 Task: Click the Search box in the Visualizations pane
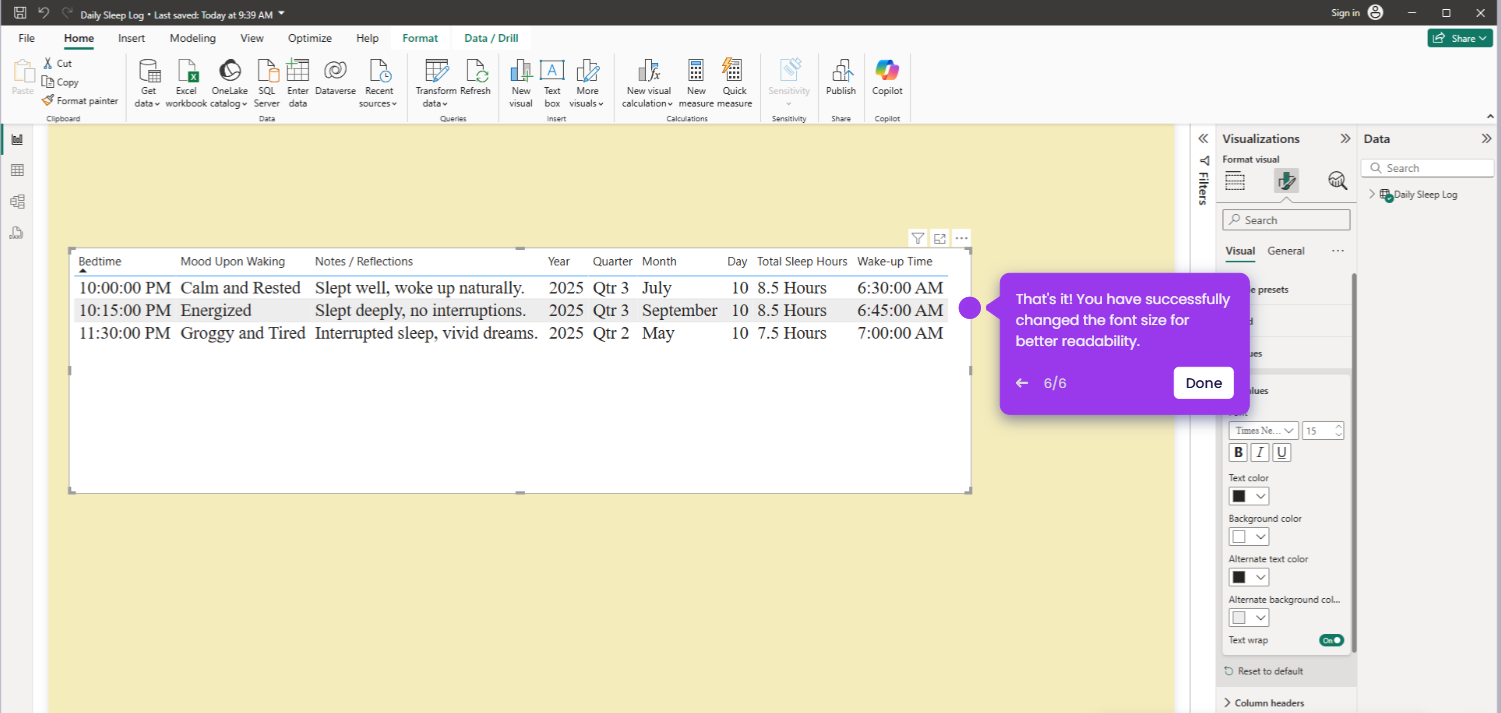point(1286,219)
